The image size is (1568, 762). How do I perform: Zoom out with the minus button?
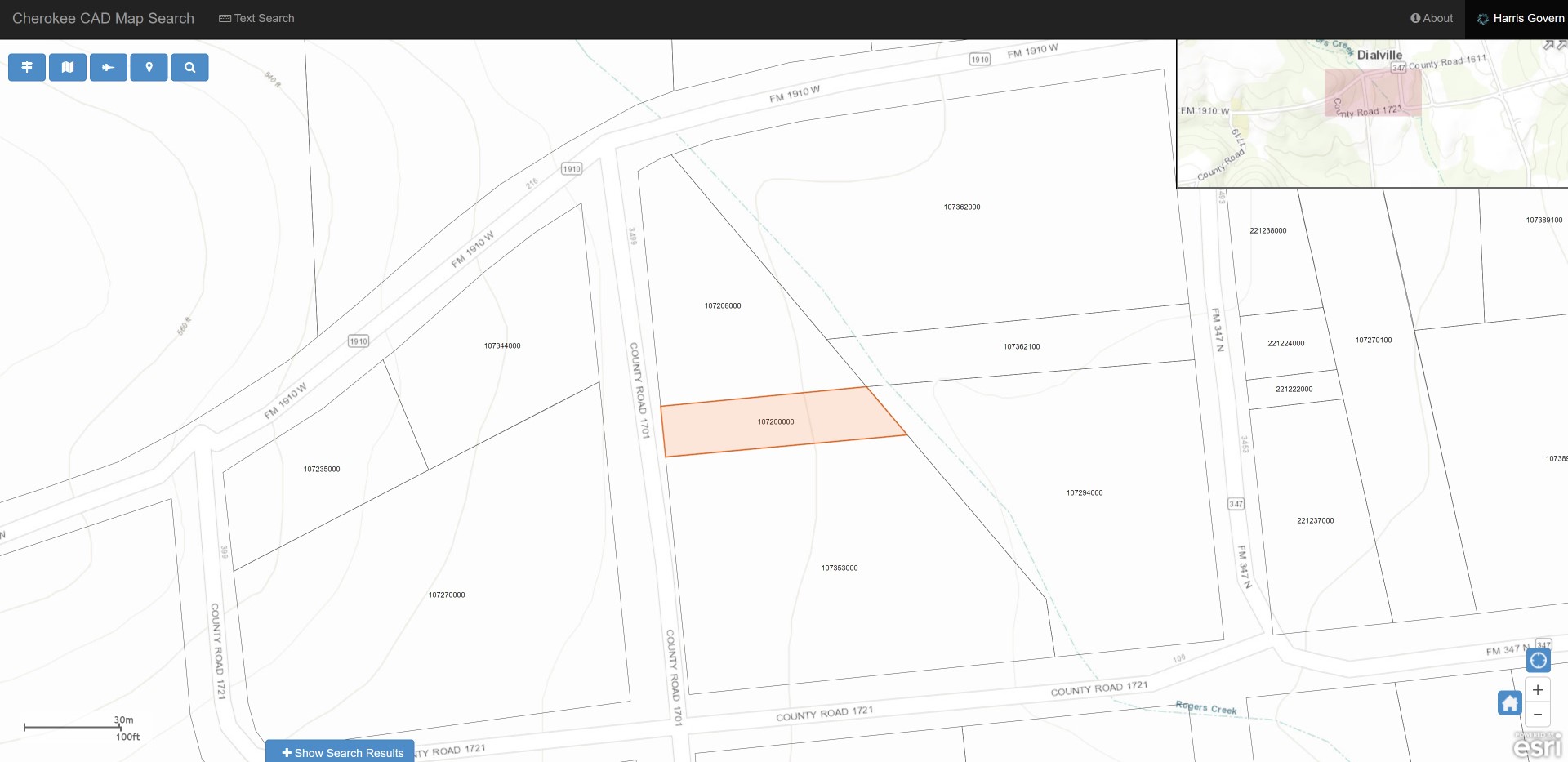(x=1538, y=715)
